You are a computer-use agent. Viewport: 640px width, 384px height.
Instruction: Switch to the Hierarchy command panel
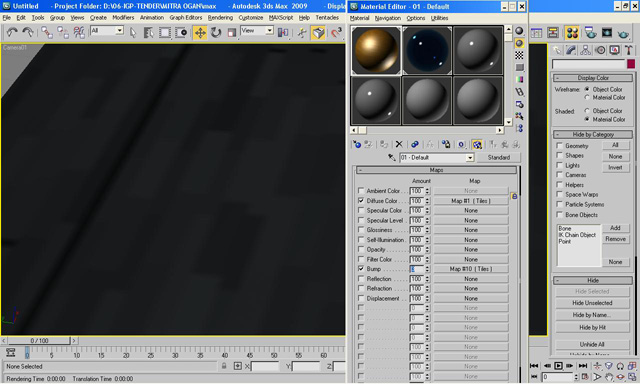point(585,50)
